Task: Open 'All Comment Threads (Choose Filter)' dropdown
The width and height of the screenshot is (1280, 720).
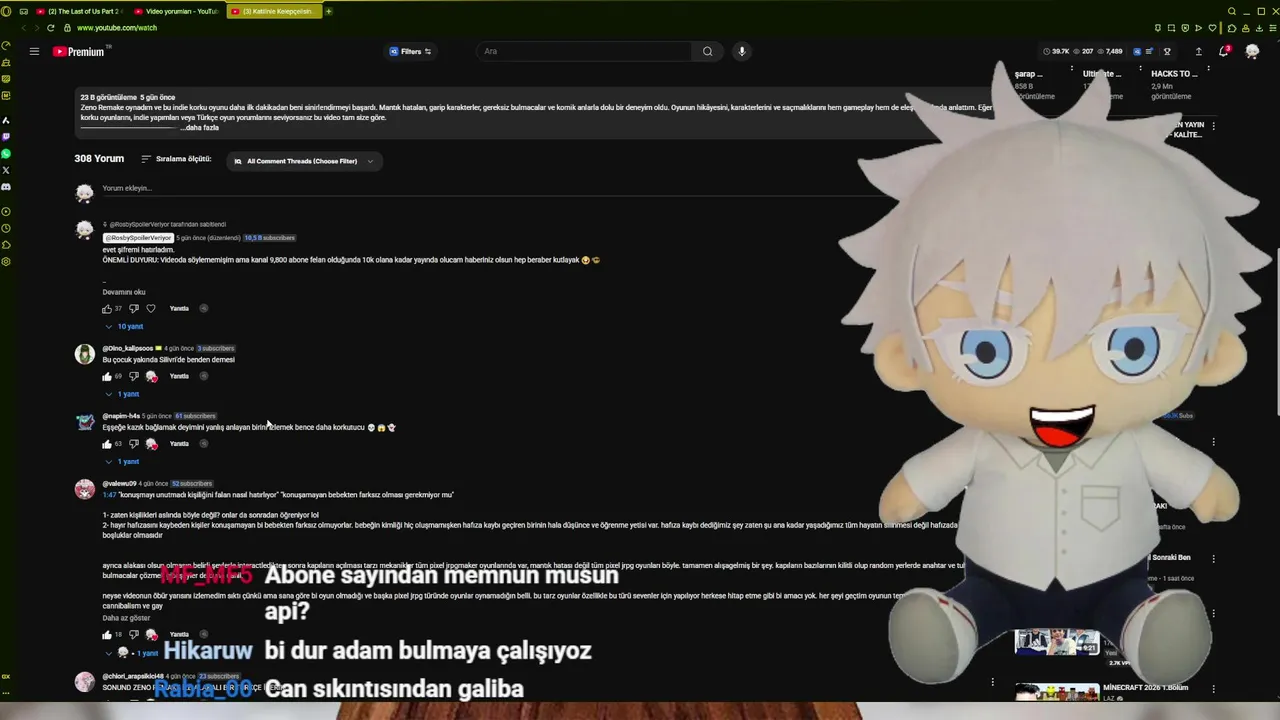Action: point(304,161)
